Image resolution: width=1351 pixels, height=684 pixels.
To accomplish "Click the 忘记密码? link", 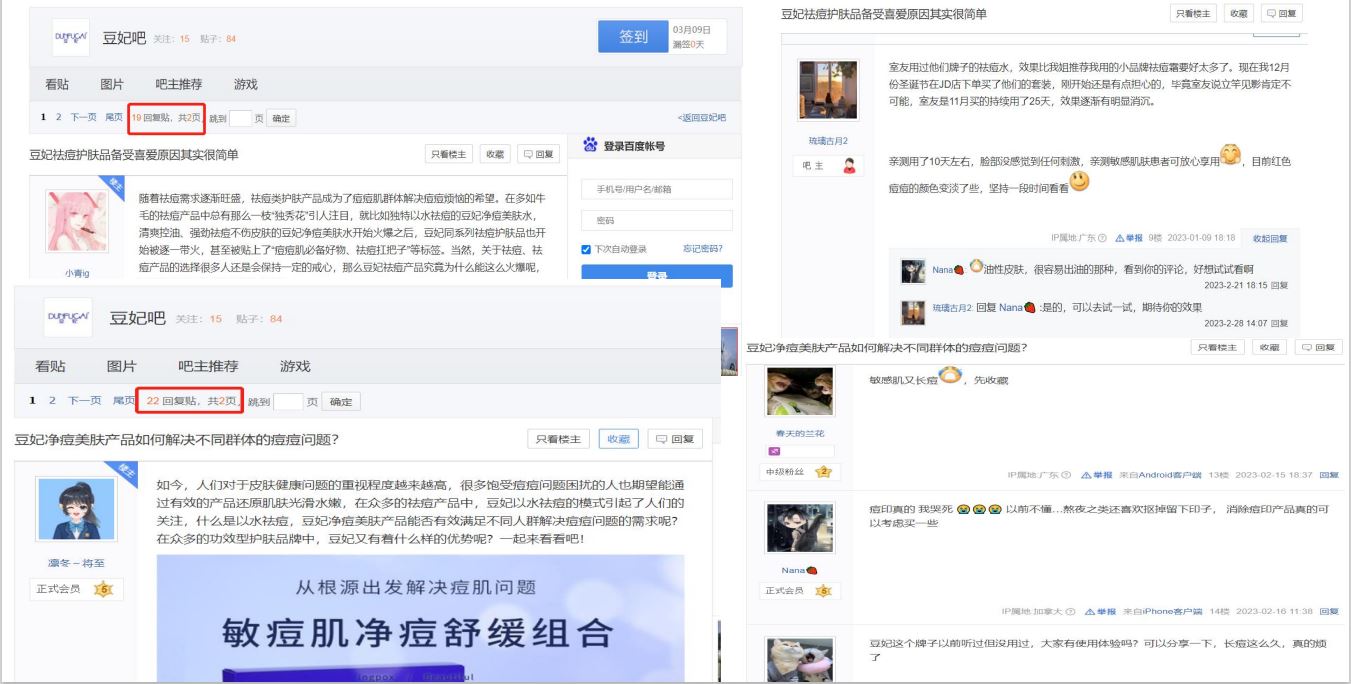I will tap(702, 249).
